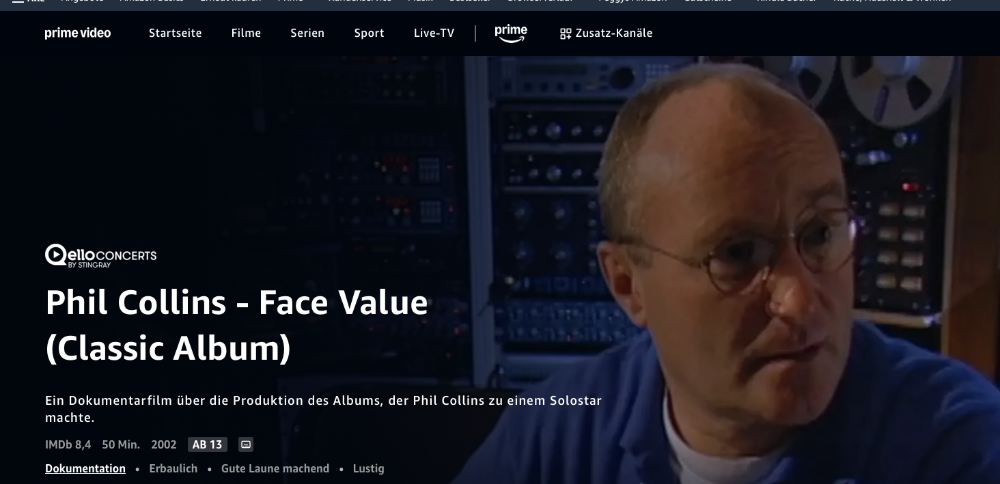Click the prime video logo
Viewport: 1000px width, 484px height.
pos(77,33)
